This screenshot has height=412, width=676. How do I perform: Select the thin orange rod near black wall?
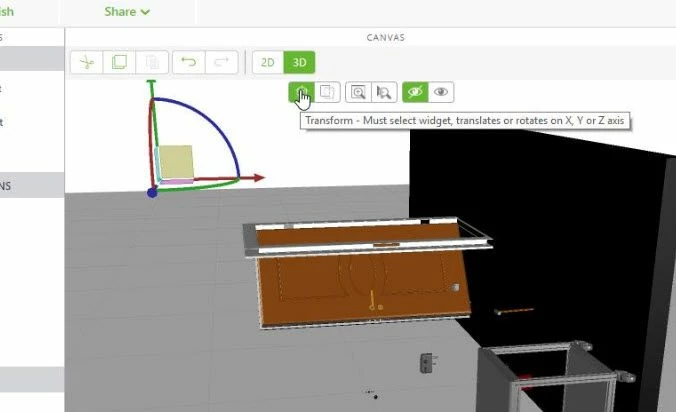pos(514,311)
